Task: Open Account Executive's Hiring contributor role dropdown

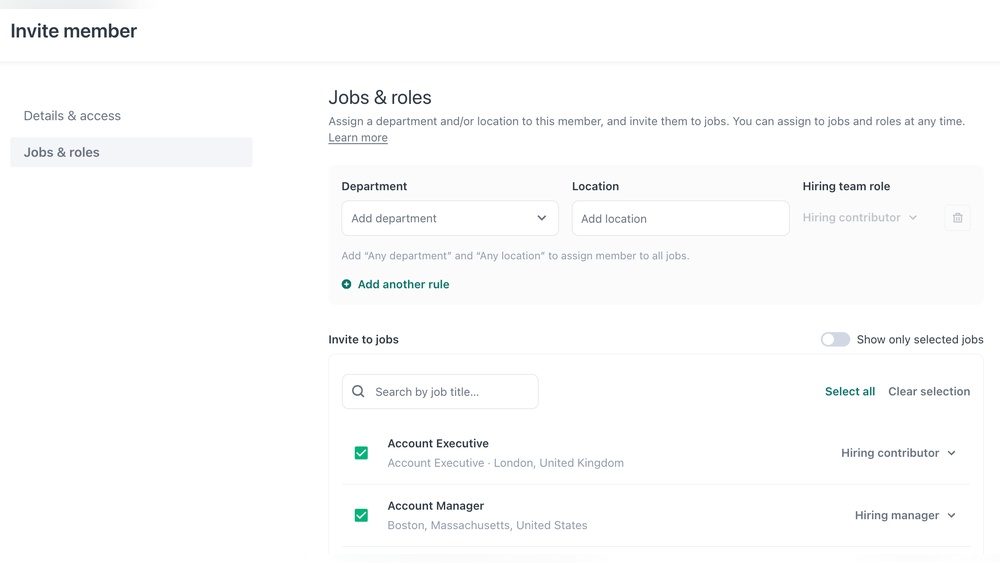Action: click(x=898, y=453)
